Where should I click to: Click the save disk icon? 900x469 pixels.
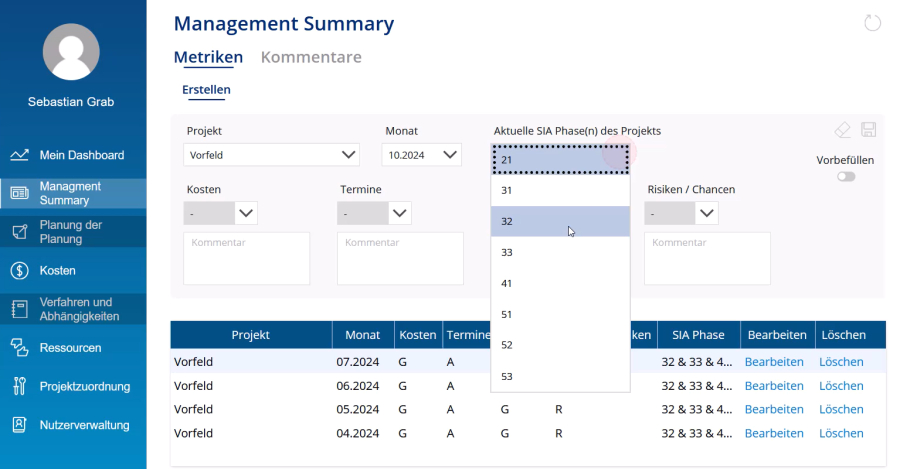coord(868,130)
